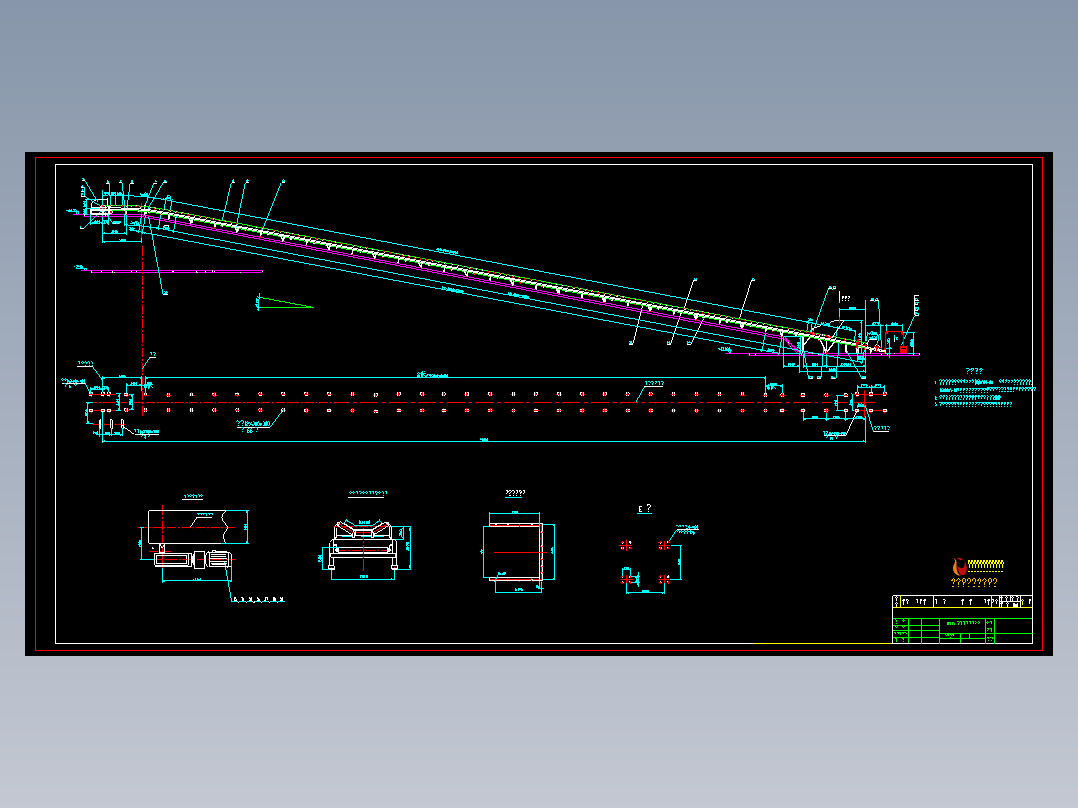Click the flame logo beside the title block
The image size is (1078, 808).
(960, 567)
